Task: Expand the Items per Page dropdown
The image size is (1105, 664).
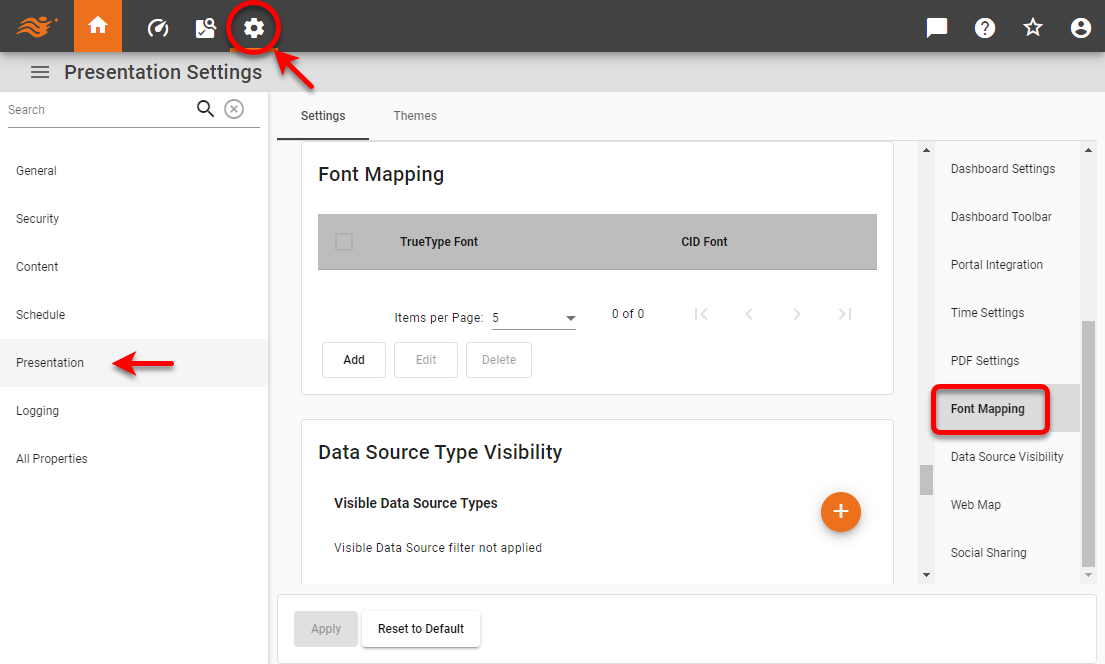Action: point(534,318)
